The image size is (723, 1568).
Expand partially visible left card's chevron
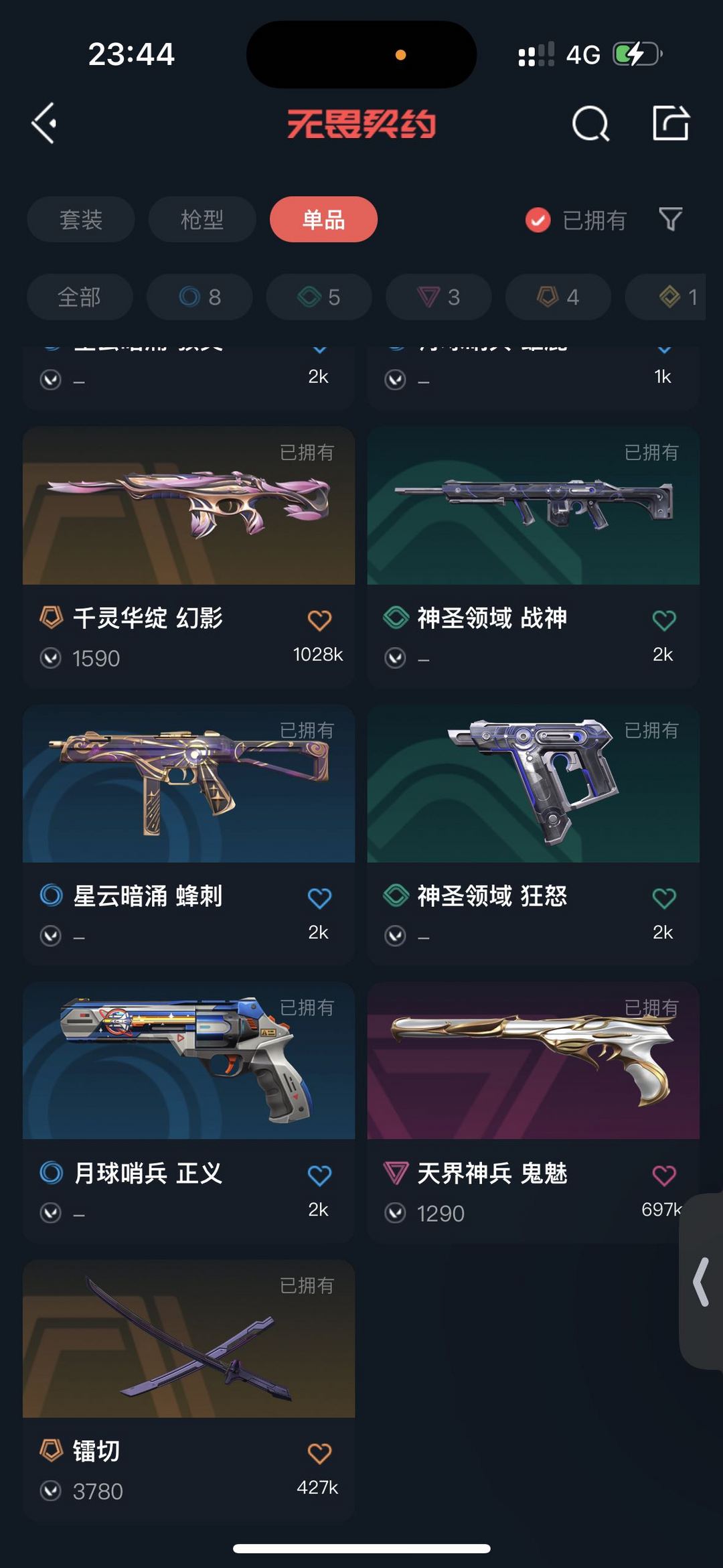(320, 349)
